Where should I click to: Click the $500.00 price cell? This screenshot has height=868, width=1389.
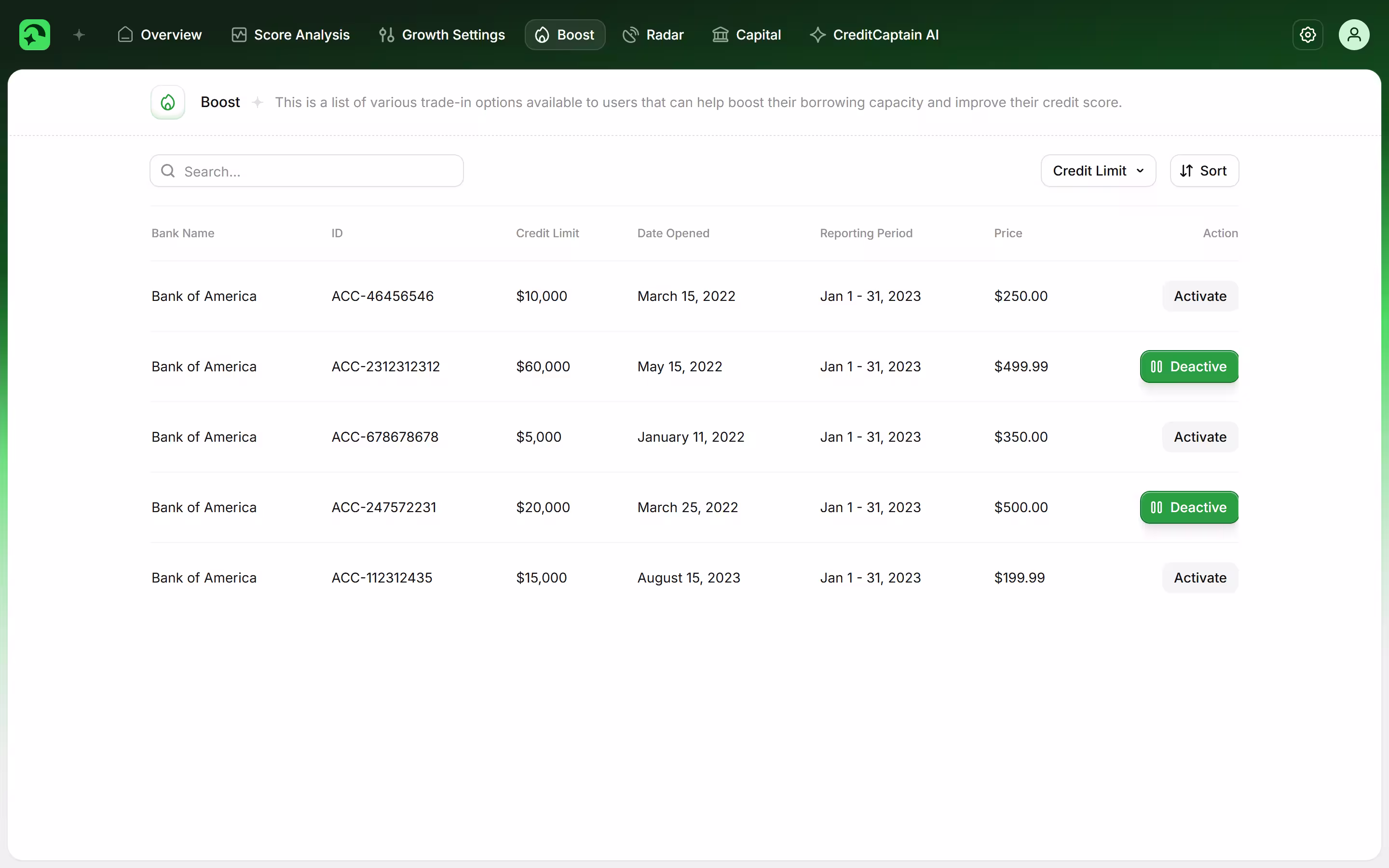[1021, 507]
